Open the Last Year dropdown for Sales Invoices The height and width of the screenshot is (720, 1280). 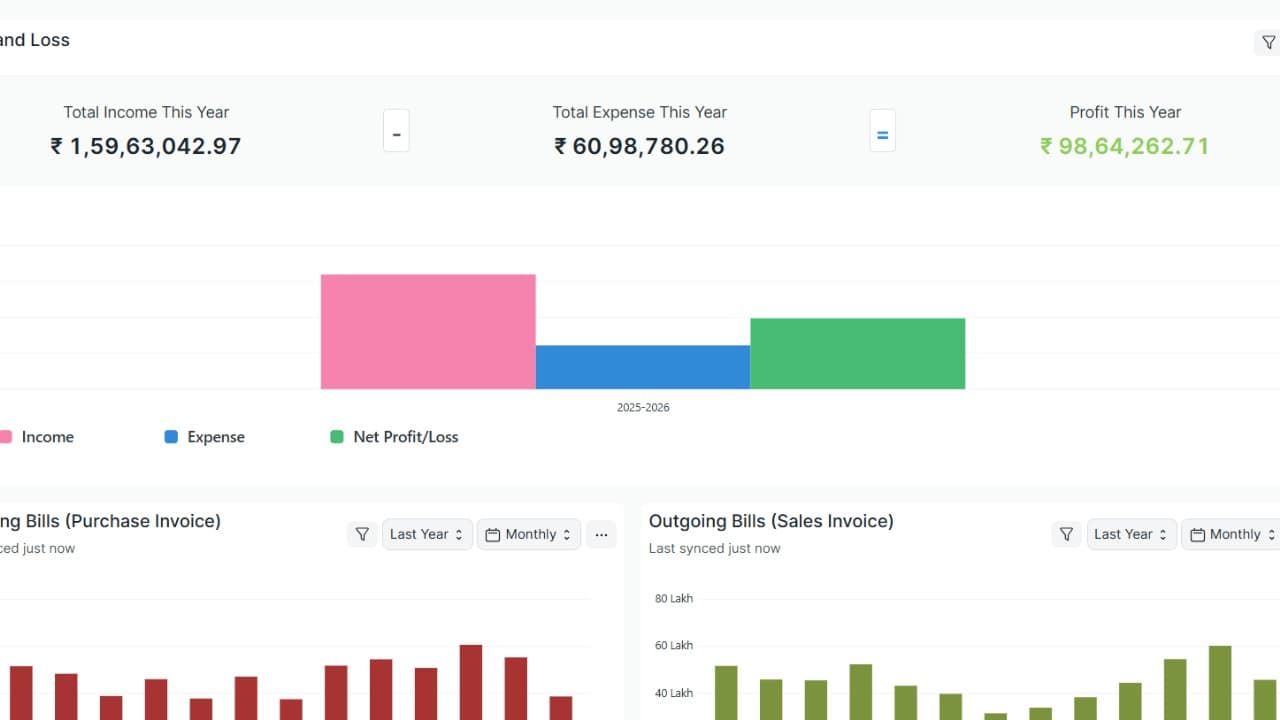[x=1131, y=534]
